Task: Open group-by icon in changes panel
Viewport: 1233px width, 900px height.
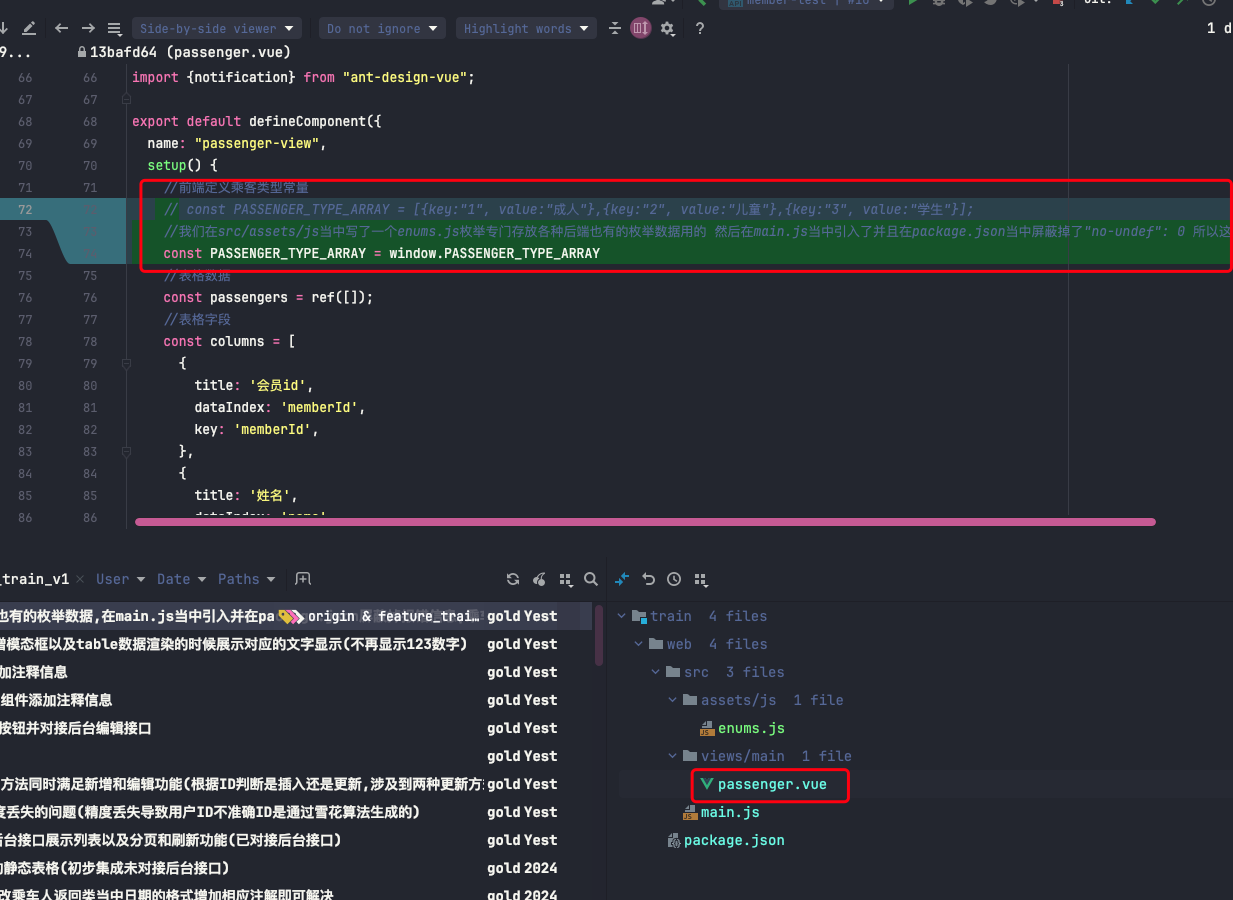Action: tap(700, 579)
